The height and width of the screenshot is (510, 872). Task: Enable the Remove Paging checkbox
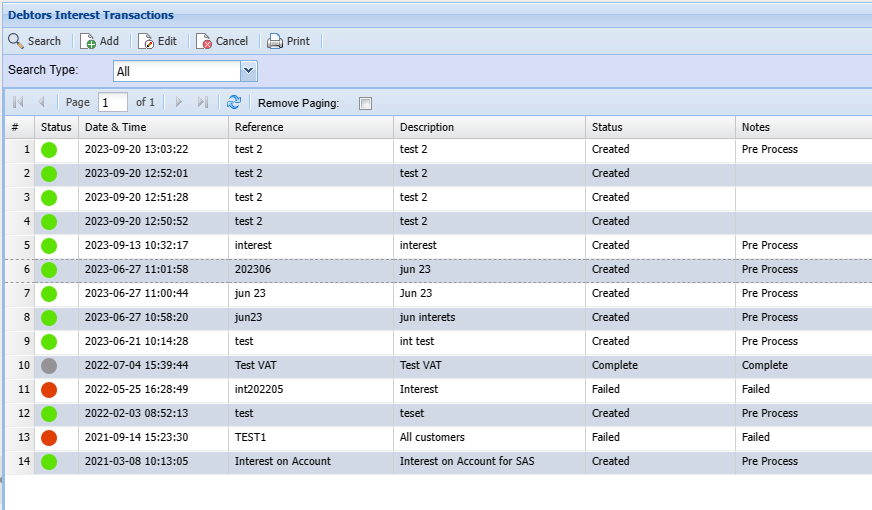(365, 103)
